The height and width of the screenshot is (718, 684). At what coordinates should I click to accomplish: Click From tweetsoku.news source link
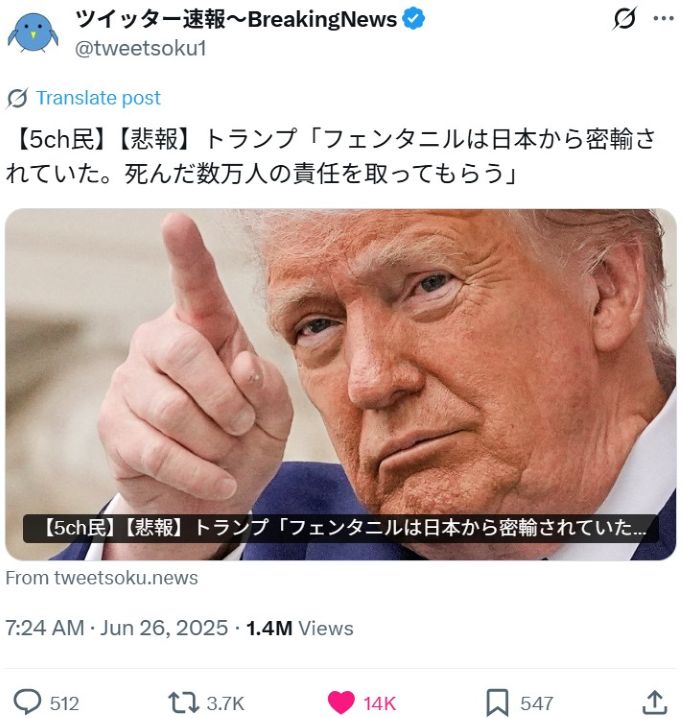(102, 578)
